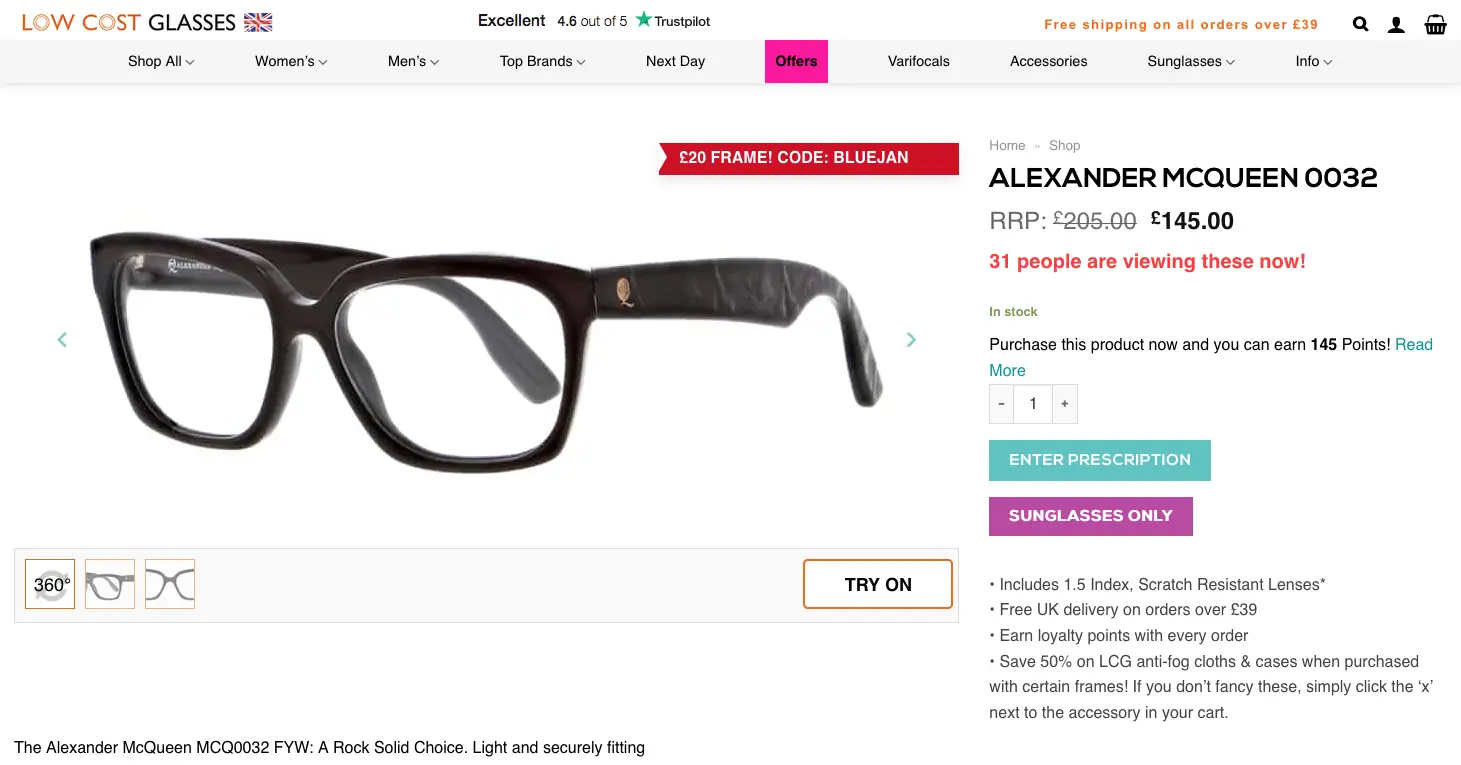Click the Enter Prescription button
The image size is (1461, 765).
coord(1100,460)
